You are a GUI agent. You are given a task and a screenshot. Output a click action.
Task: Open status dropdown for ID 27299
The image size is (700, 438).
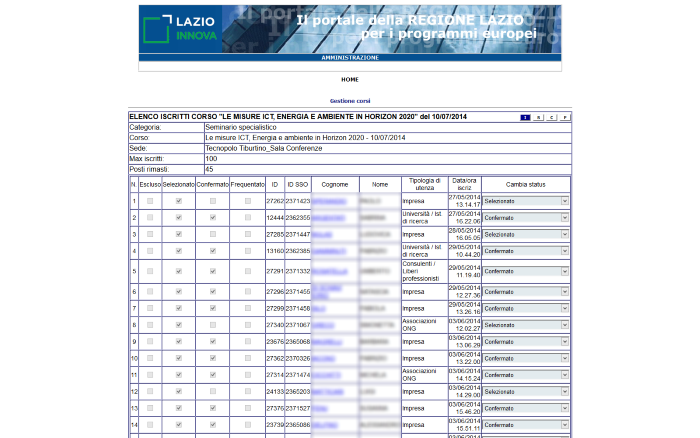click(x=526, y=309)
